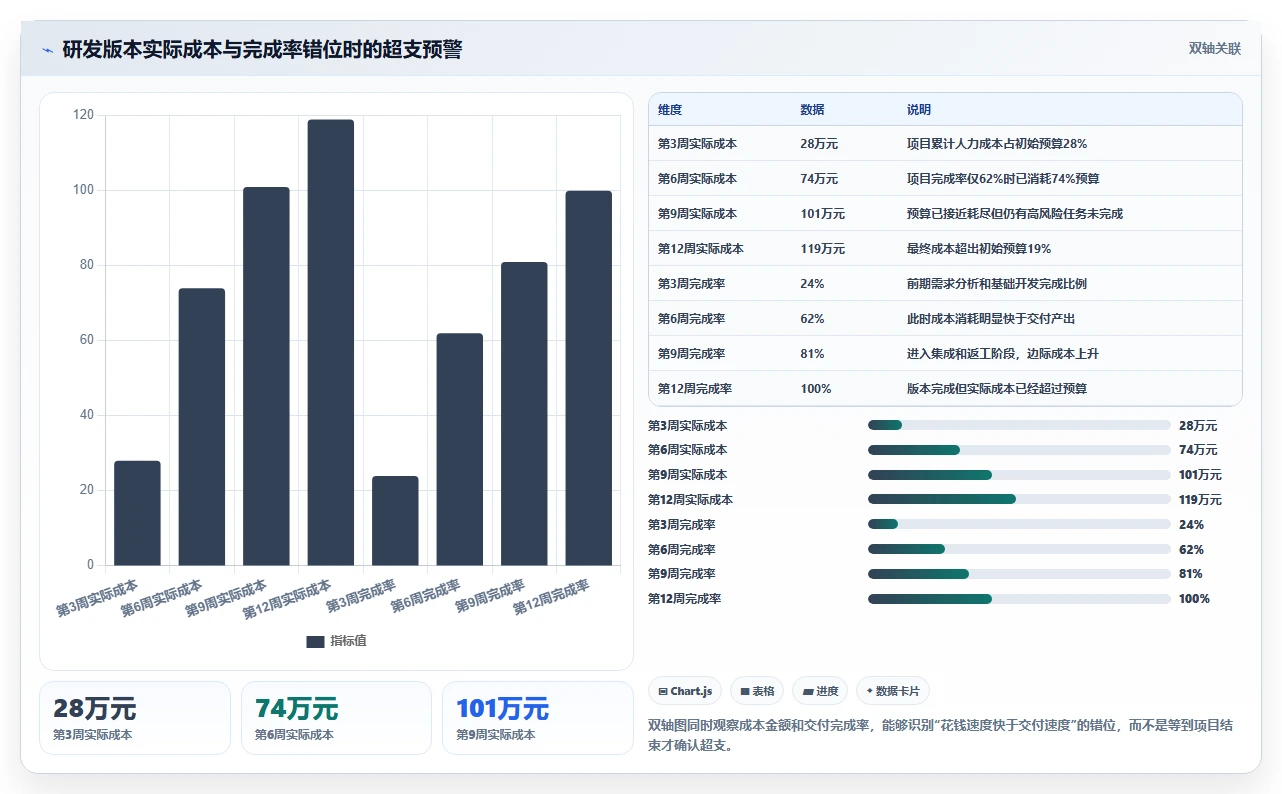Image resolution: width=1282 pixels, height=794 pixels.
Task: Click the 101万元 data card
Action: [538, 718]
